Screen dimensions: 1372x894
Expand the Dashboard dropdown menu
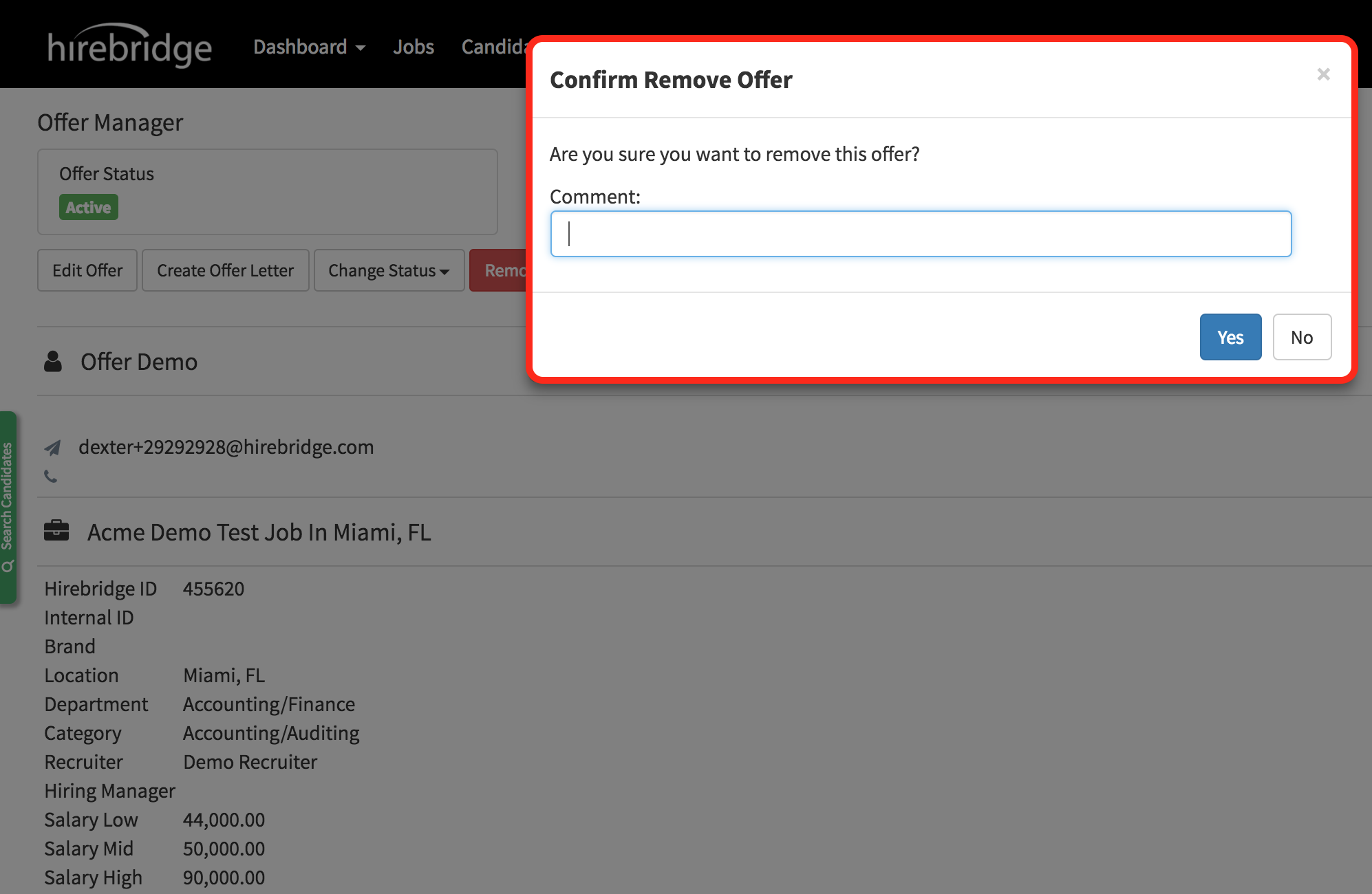click(x=309, y=47)
